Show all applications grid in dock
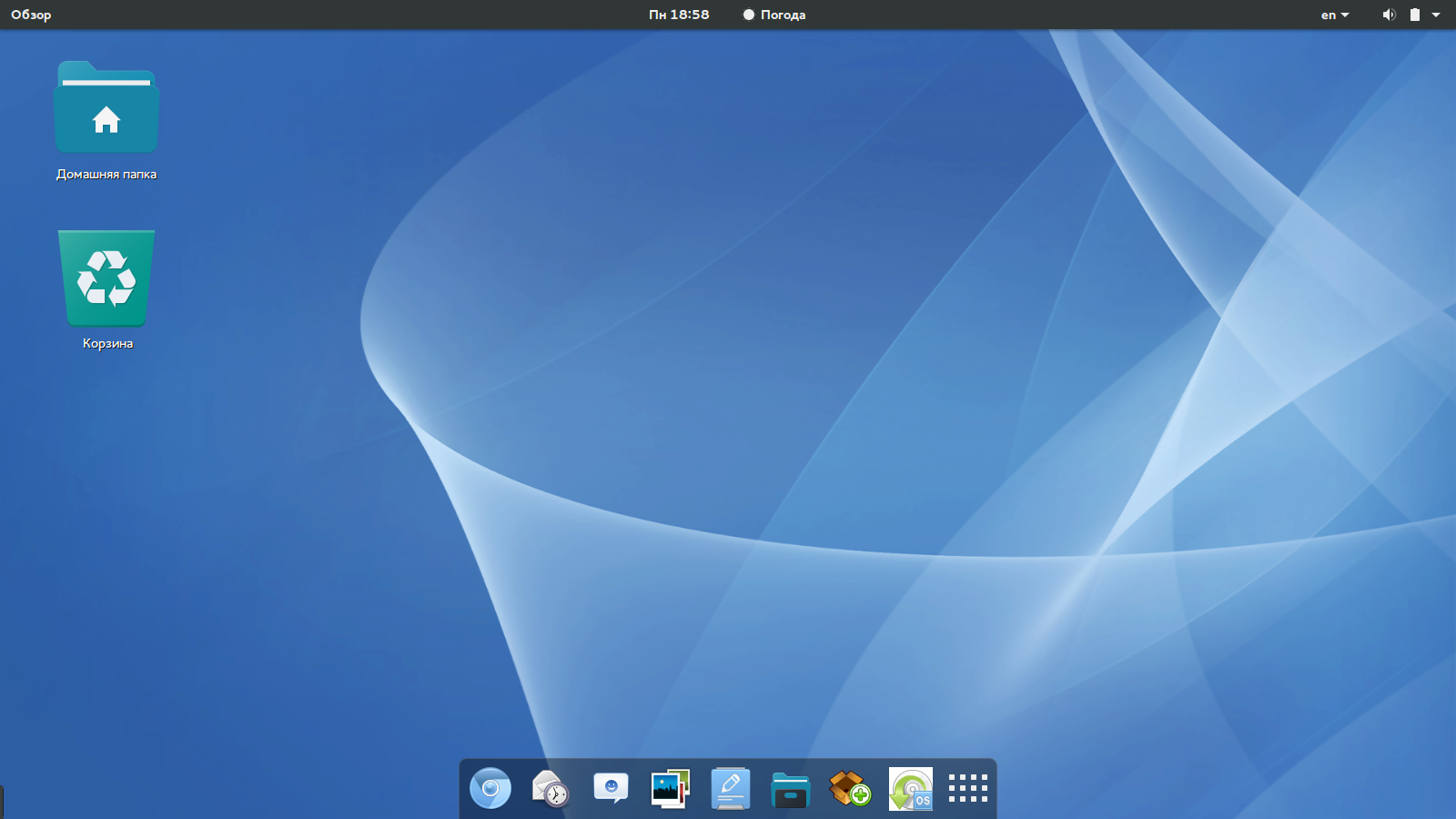 968,788
